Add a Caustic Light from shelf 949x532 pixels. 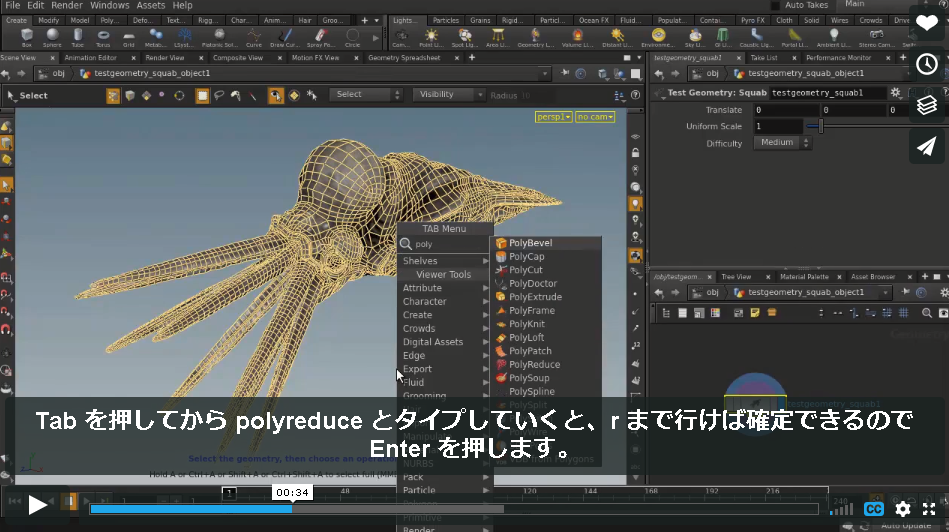(756, 38)
